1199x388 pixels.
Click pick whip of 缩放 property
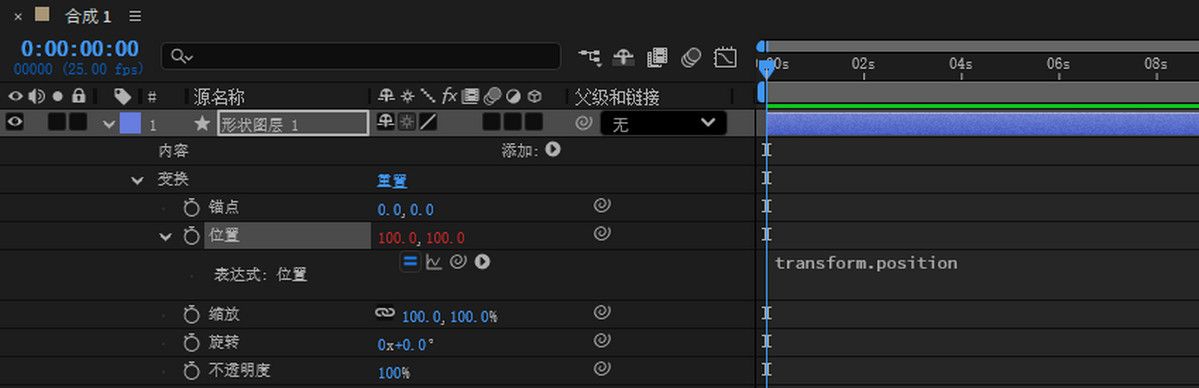click(x=602, y=312)
